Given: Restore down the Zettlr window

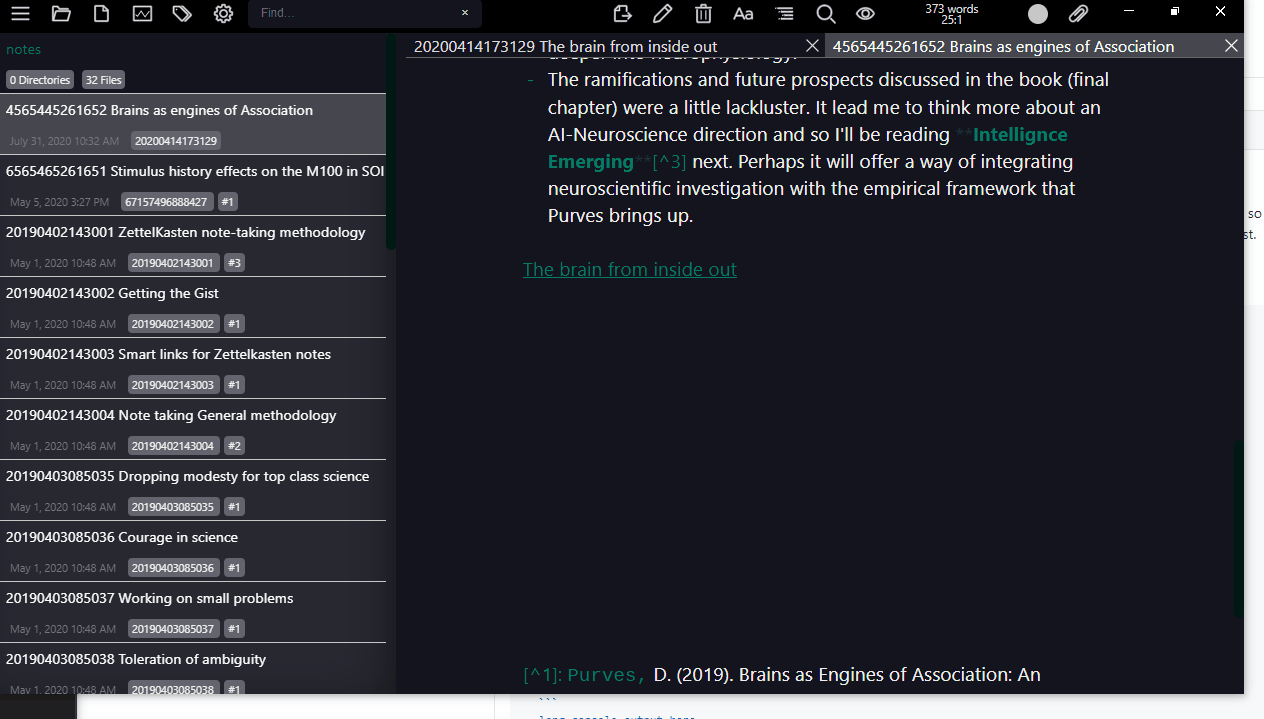Looking at the screenshot, I should (x=1175, y=11).
